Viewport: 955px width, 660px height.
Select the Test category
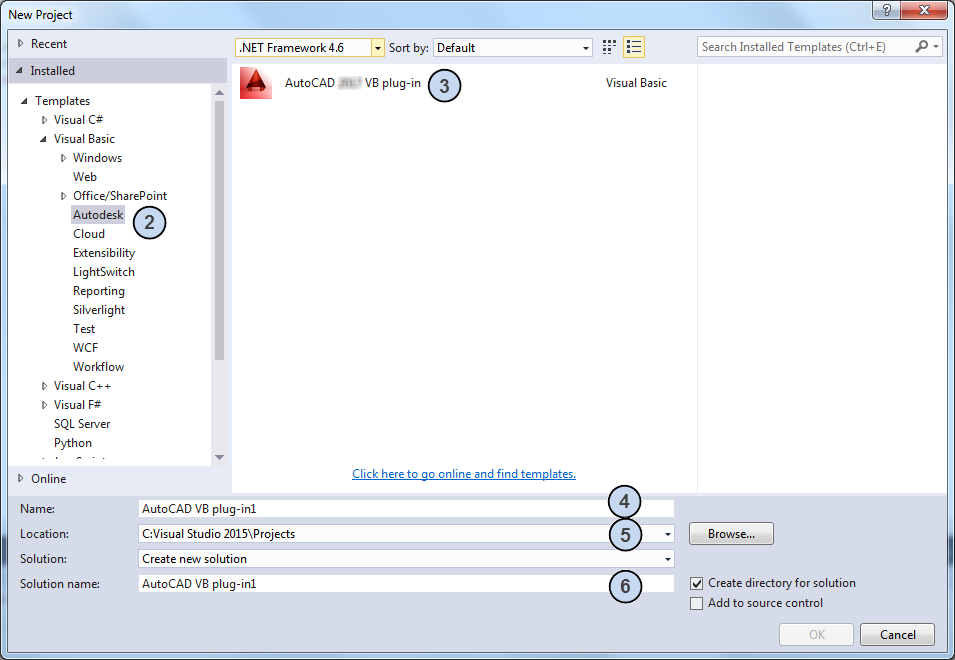[84, 329]
